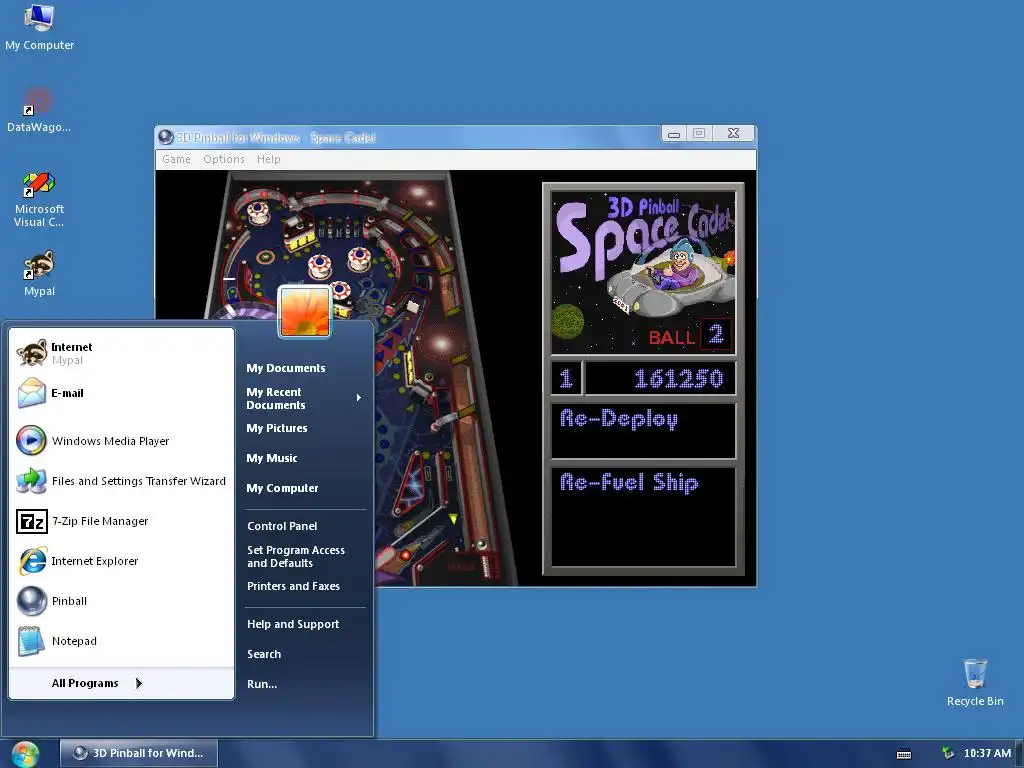Open the Game menu in Pinball
The width and height of the screenshot is (1024, 768).
[x=176, y=159]
